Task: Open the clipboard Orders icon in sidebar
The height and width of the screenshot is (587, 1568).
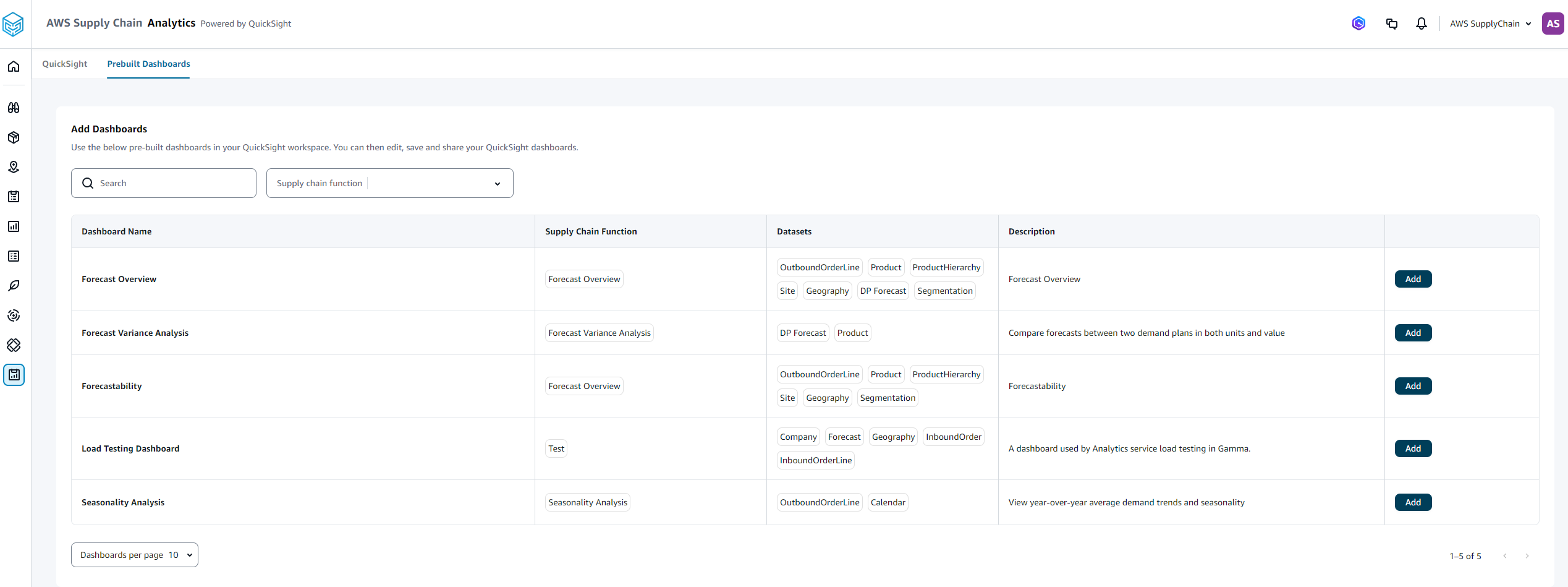Action: pos(14,197)
